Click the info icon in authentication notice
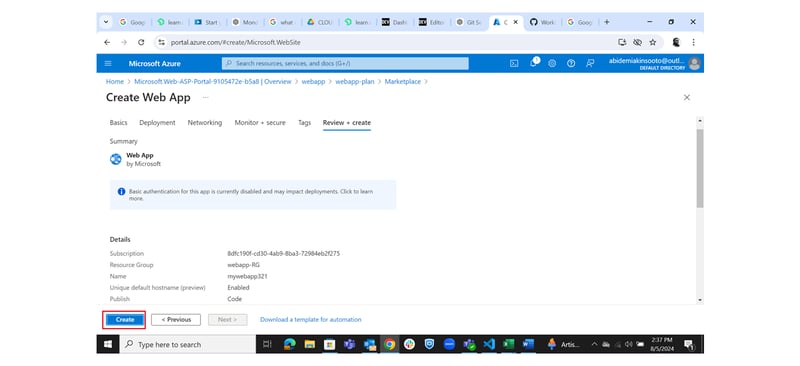Screen dimensions: 800x366 pyautogui.click(x=121, y=191)
